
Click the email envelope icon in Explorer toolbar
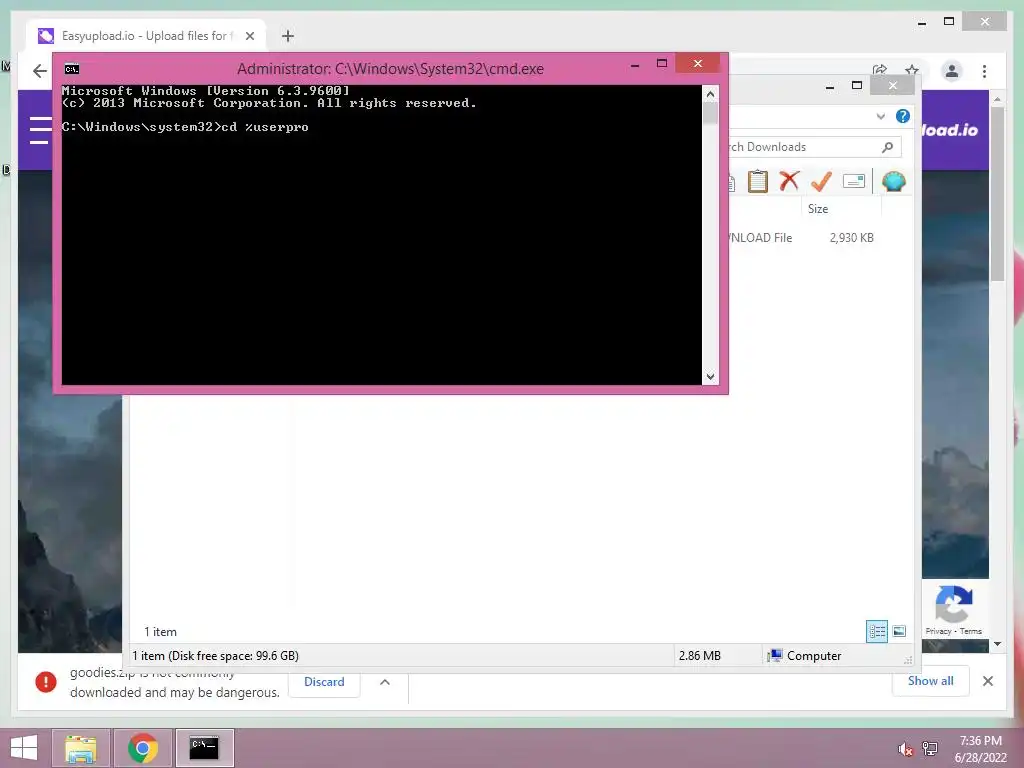tap(854, 181)
